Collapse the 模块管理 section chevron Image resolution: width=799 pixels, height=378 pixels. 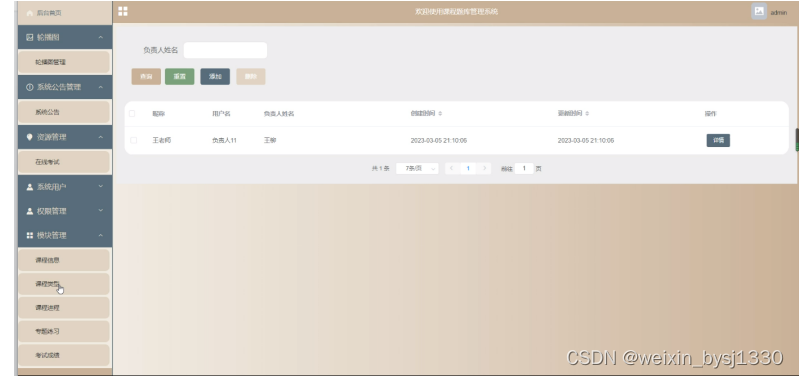click(x=101, y=235)
